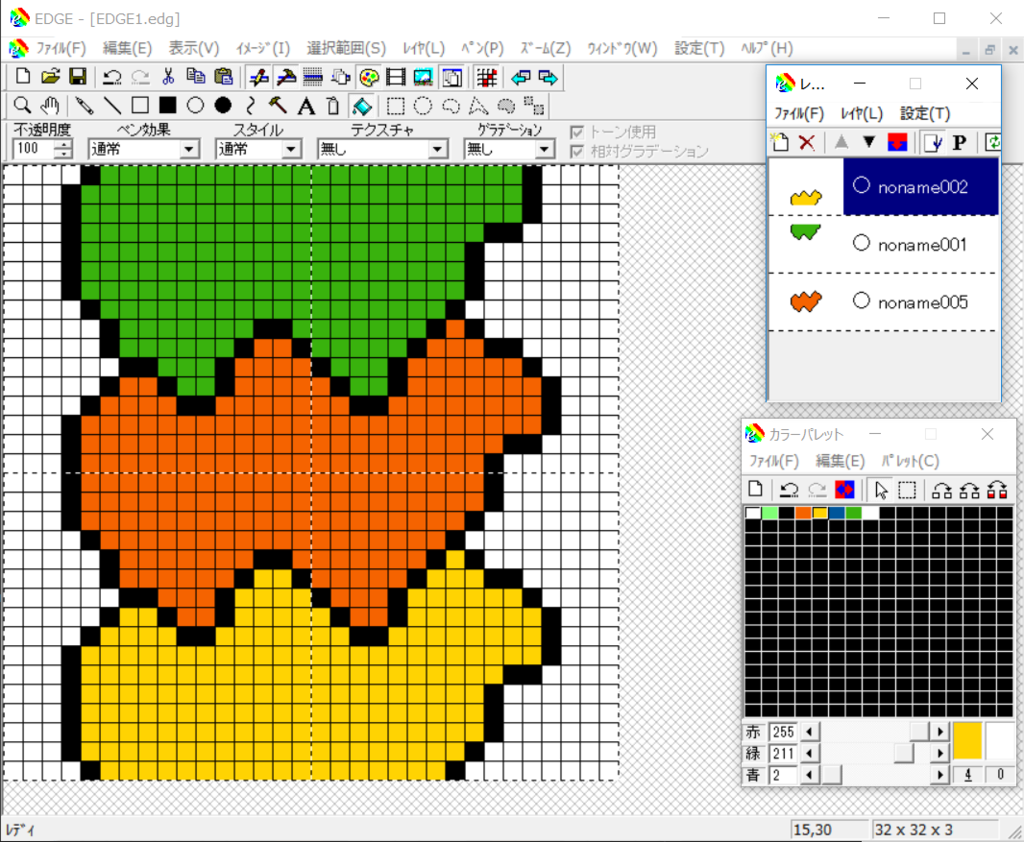Choose arrow pointer in color palette toolbar

(880, 489)
